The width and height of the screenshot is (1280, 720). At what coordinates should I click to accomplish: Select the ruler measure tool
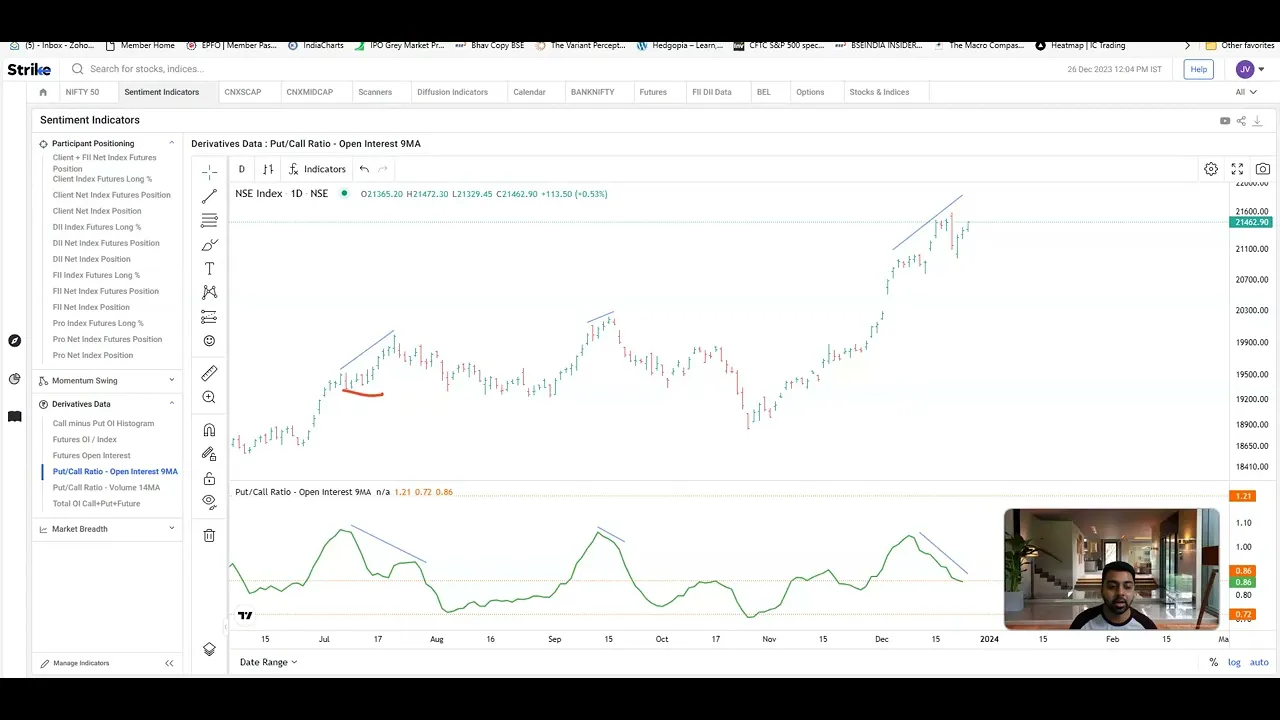click(209, 373)
